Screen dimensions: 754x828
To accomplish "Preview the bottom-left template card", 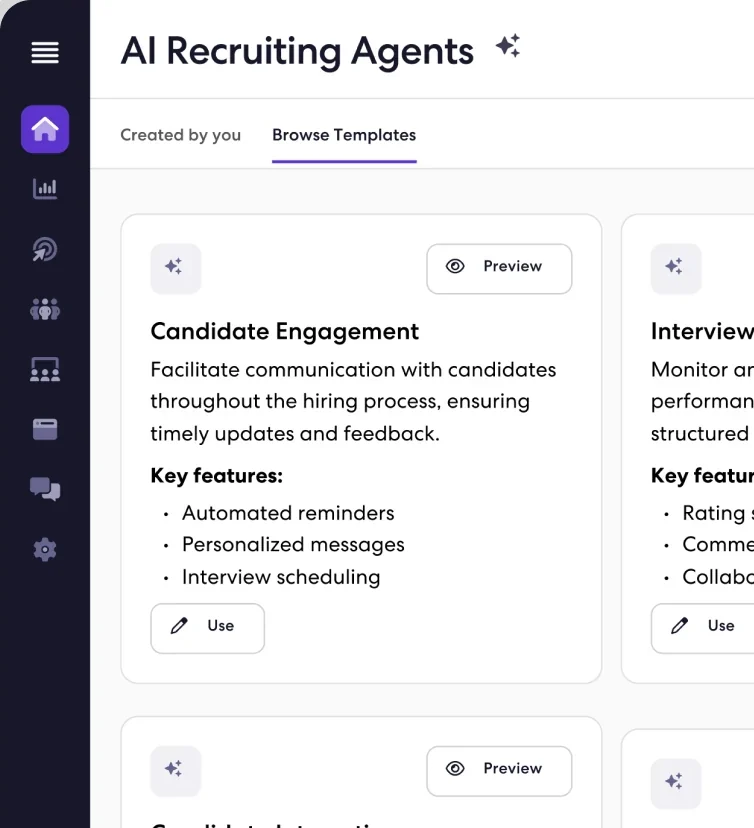I will click(499, 771).
